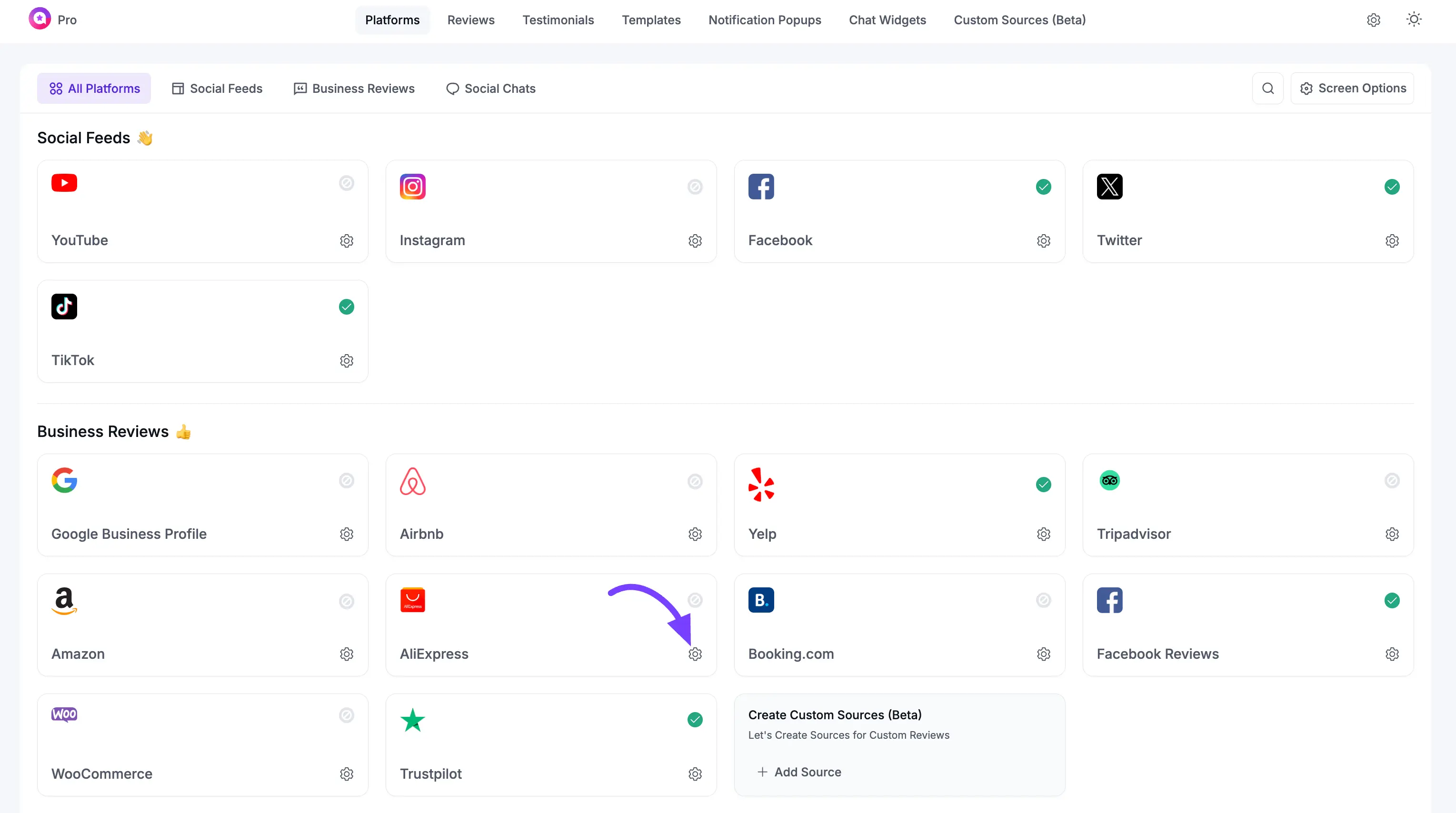Open Tripadvisor settings gear icon
The width and height of the screenshot is (1456, 813).
coord(1392,534)
